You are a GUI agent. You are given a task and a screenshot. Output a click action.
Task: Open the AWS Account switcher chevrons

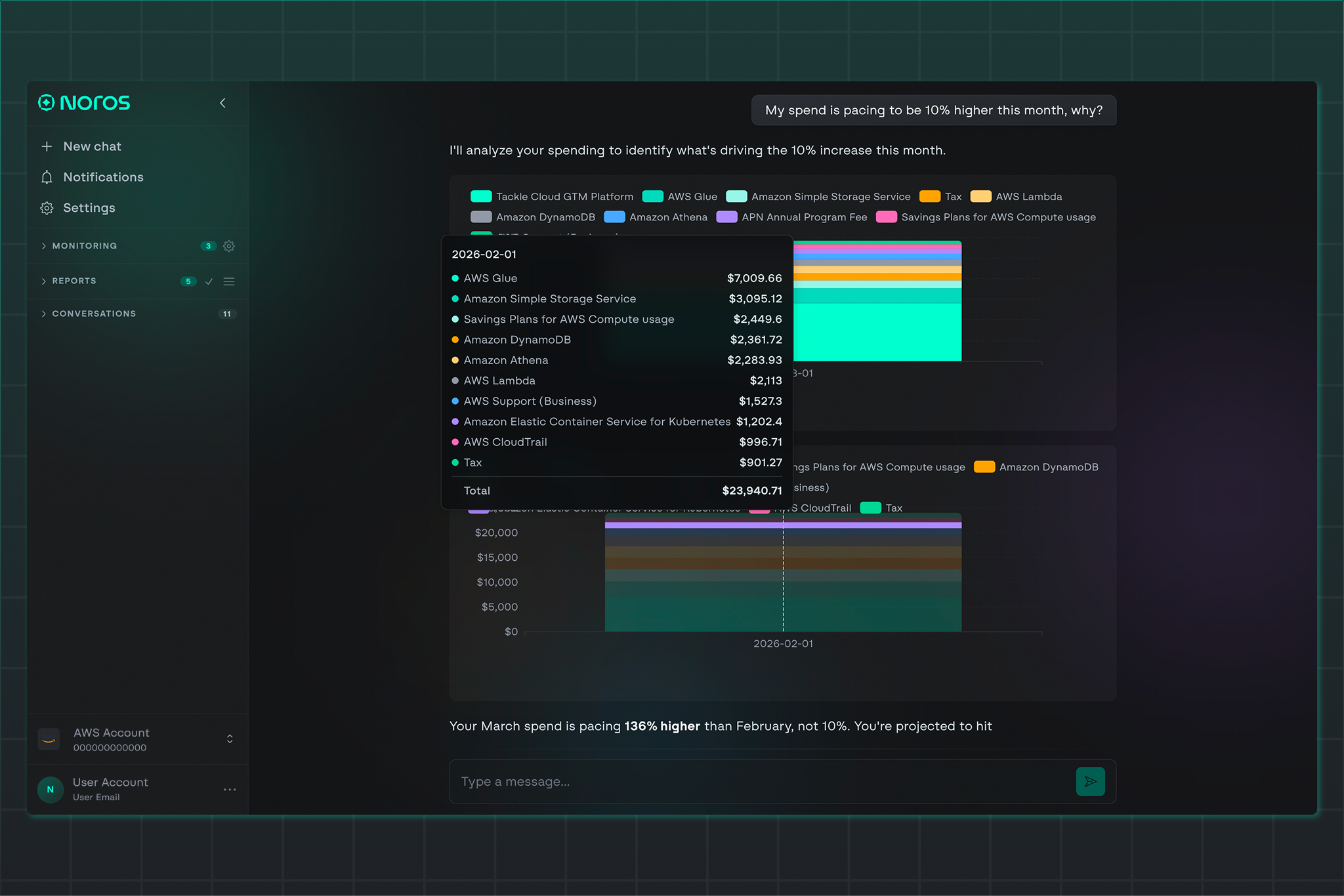click(230, 739)
